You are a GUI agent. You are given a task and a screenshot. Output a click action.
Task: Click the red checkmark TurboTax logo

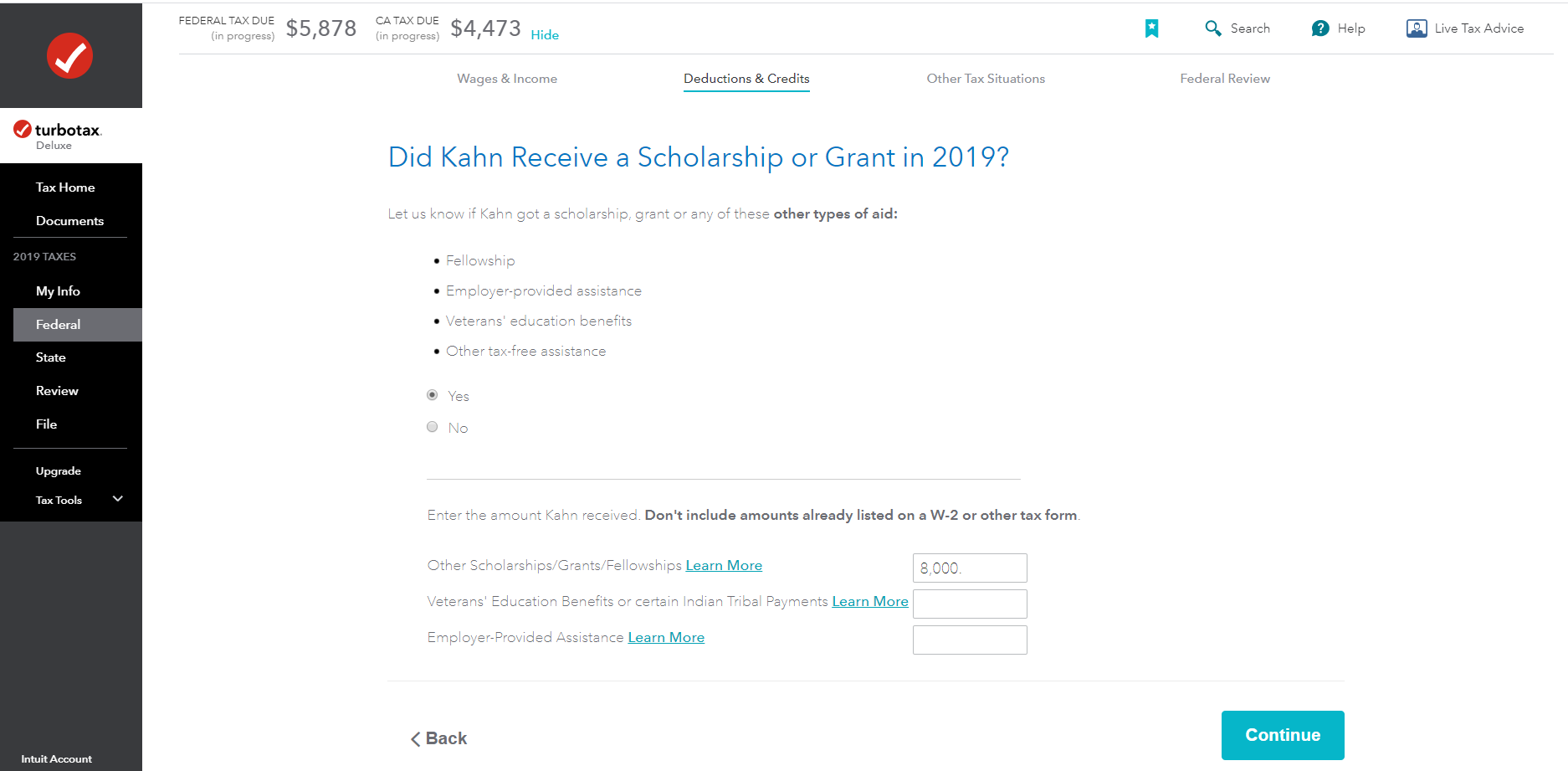point(69,56)
